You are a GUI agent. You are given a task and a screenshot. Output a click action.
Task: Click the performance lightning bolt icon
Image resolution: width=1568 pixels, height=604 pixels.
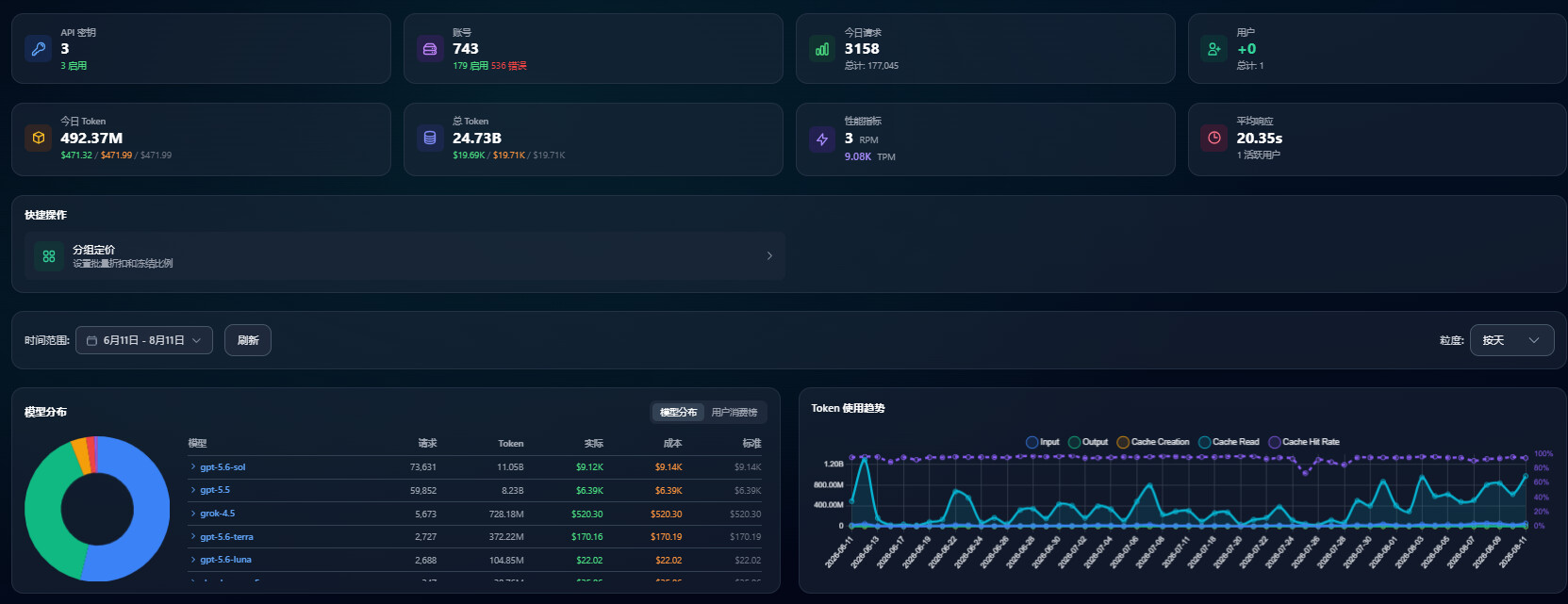point(822,139)
